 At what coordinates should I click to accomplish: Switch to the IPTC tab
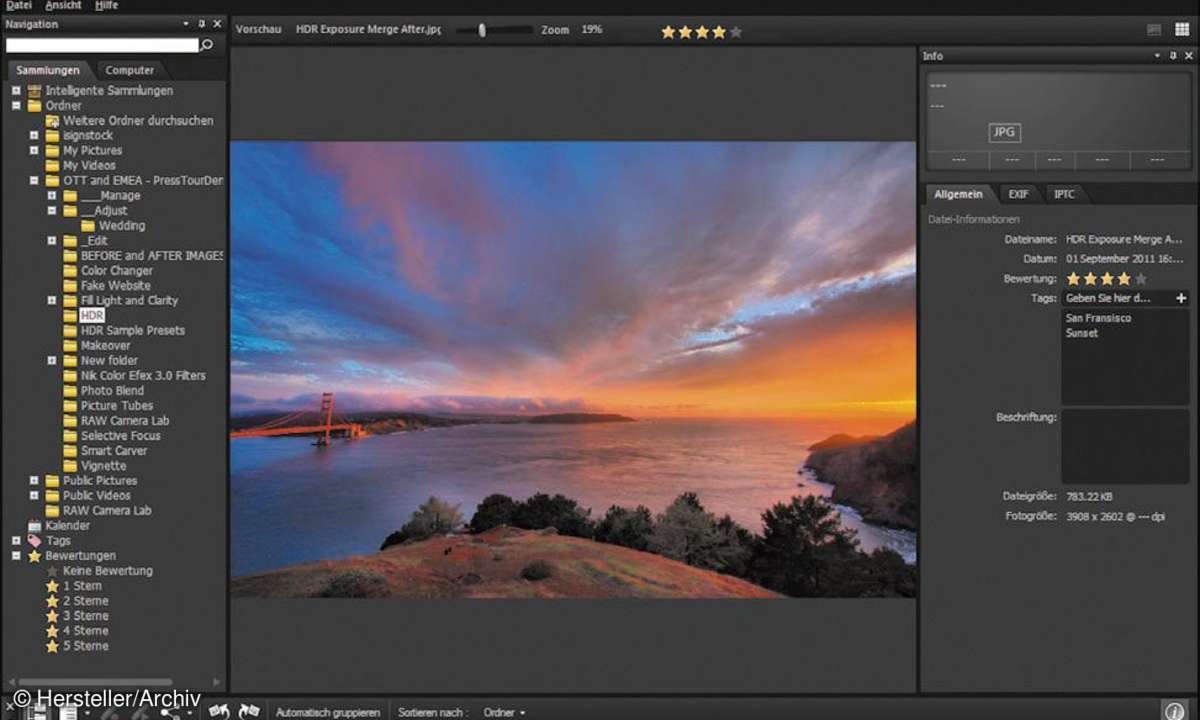coord(1064,194)
